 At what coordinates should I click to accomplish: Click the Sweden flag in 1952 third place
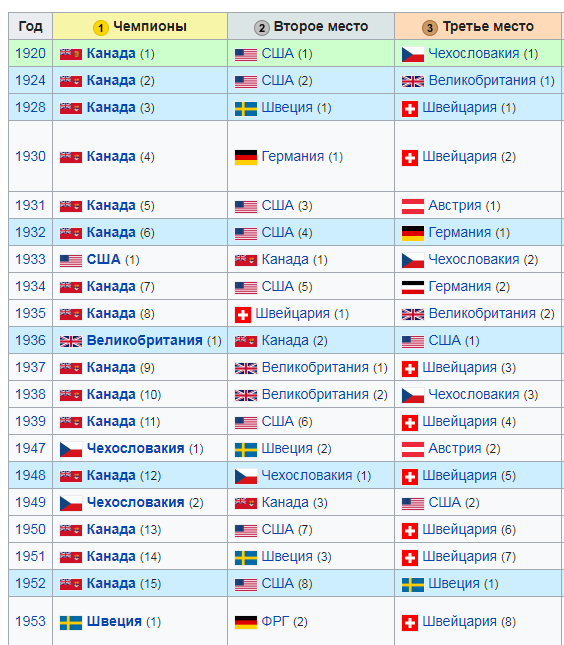point(413,584)
